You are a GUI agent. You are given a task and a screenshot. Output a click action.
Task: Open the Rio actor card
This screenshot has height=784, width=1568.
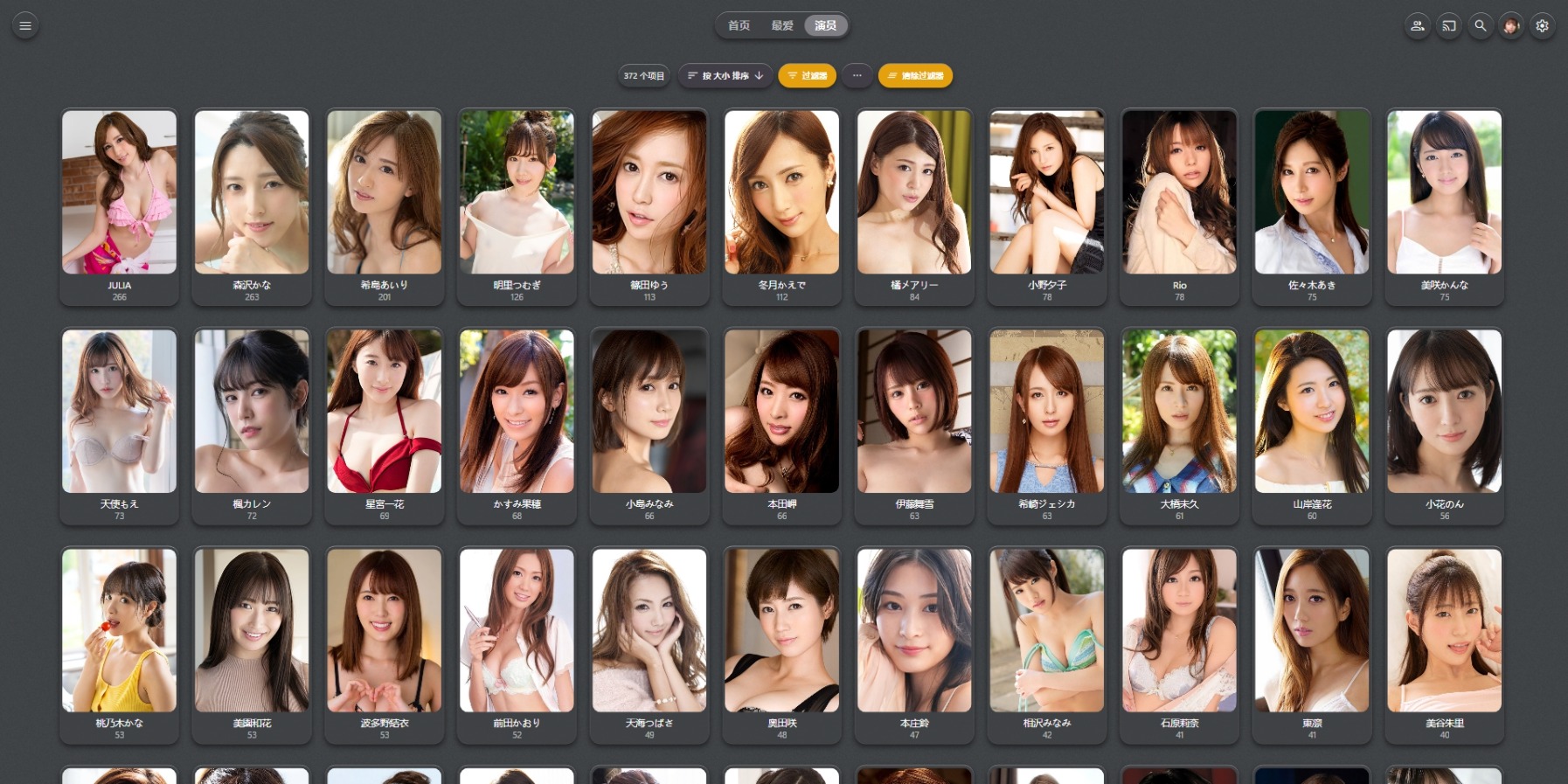1179,207
